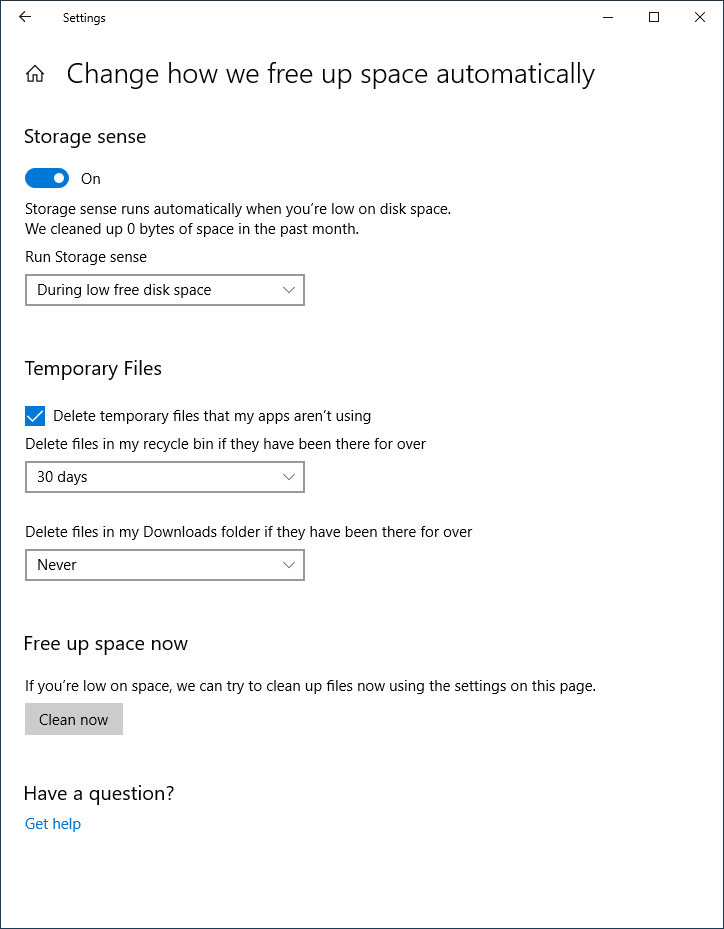Click the 'On' label beside the Storage sense toggle
The image size is (724, 929).
pos(91,179)
